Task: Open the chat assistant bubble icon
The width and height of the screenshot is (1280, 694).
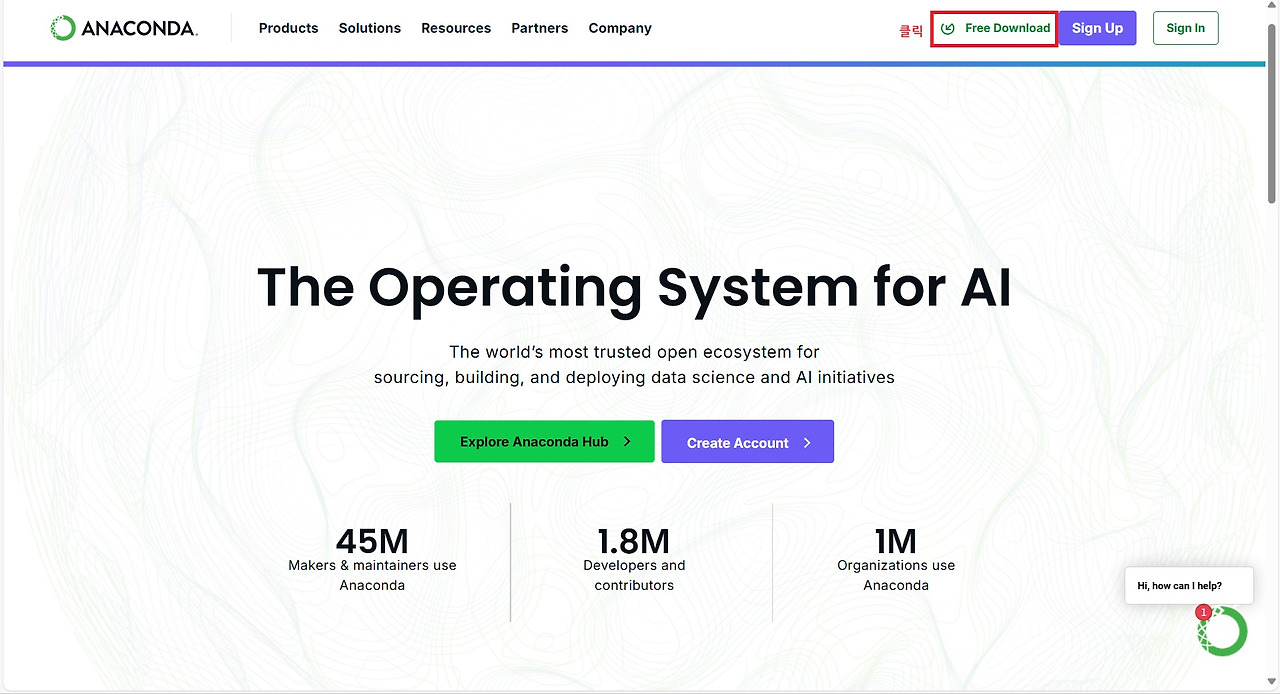Action: pyautogui.click(x=1222, y=631)
